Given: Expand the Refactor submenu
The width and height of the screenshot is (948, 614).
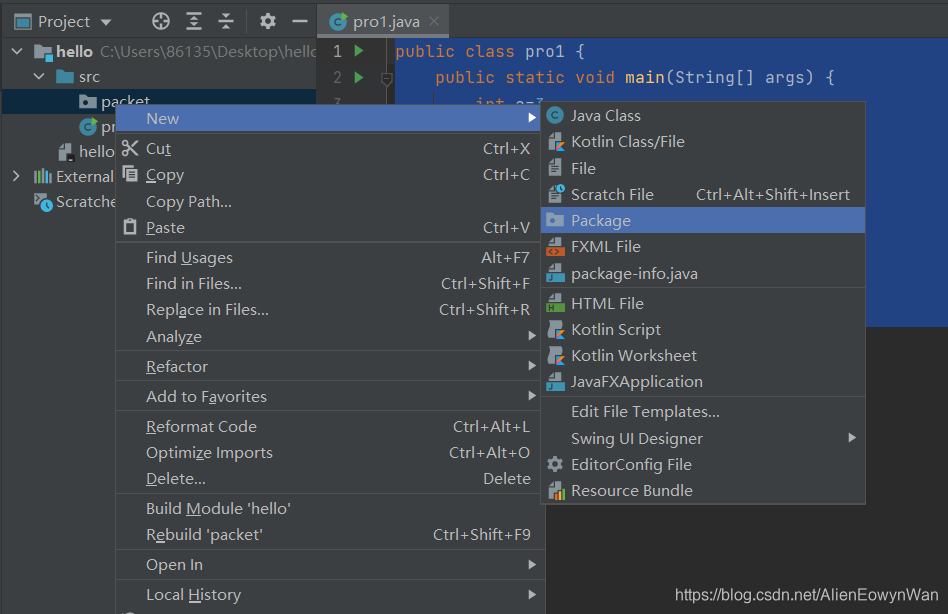Looking at the screenshot, I should [x=330, y=366].
